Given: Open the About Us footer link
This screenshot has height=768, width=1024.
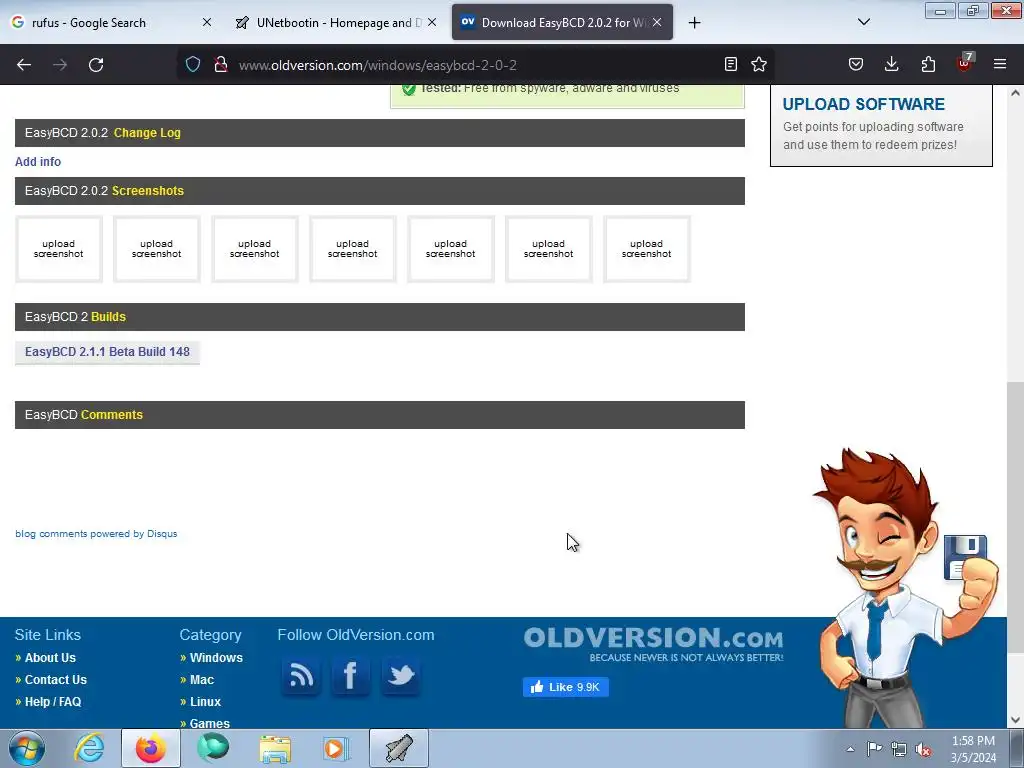Looking at the screenshot, I should 50,658.
